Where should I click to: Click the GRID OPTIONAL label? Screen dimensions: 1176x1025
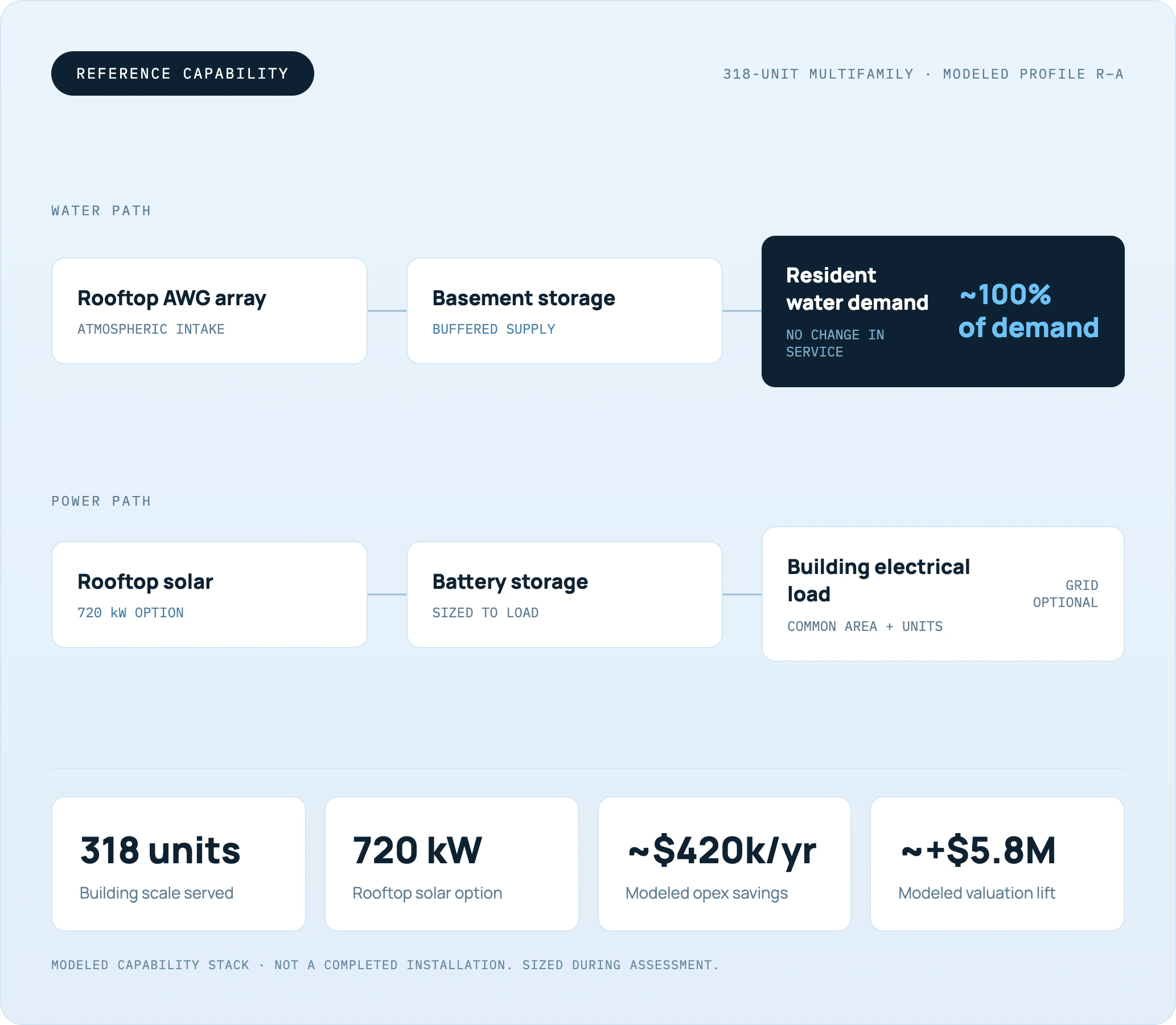tap(1065, 594)
